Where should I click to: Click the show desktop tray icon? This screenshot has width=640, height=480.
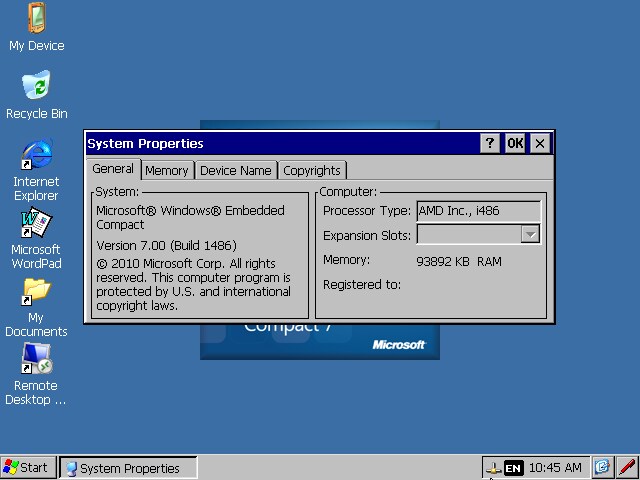tap(602, 468)
